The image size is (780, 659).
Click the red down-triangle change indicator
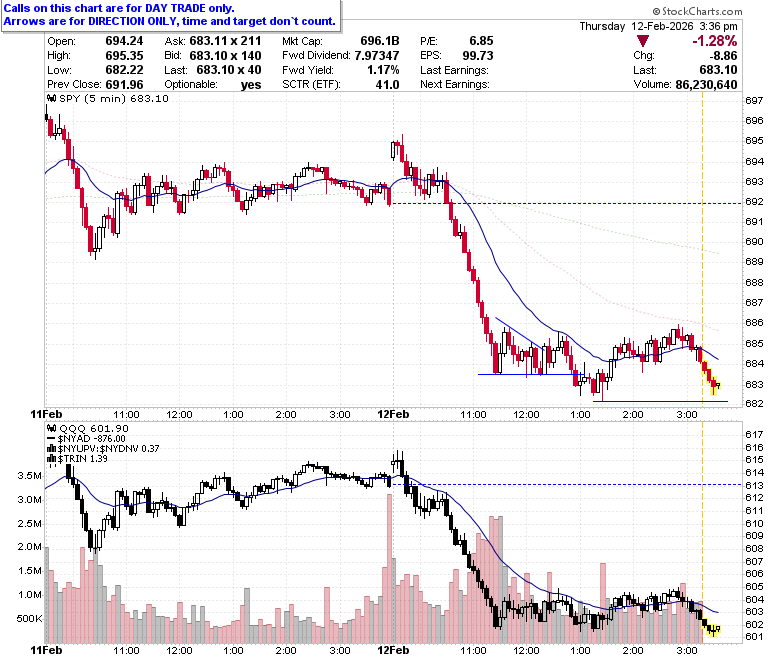[x=643, y=41]
